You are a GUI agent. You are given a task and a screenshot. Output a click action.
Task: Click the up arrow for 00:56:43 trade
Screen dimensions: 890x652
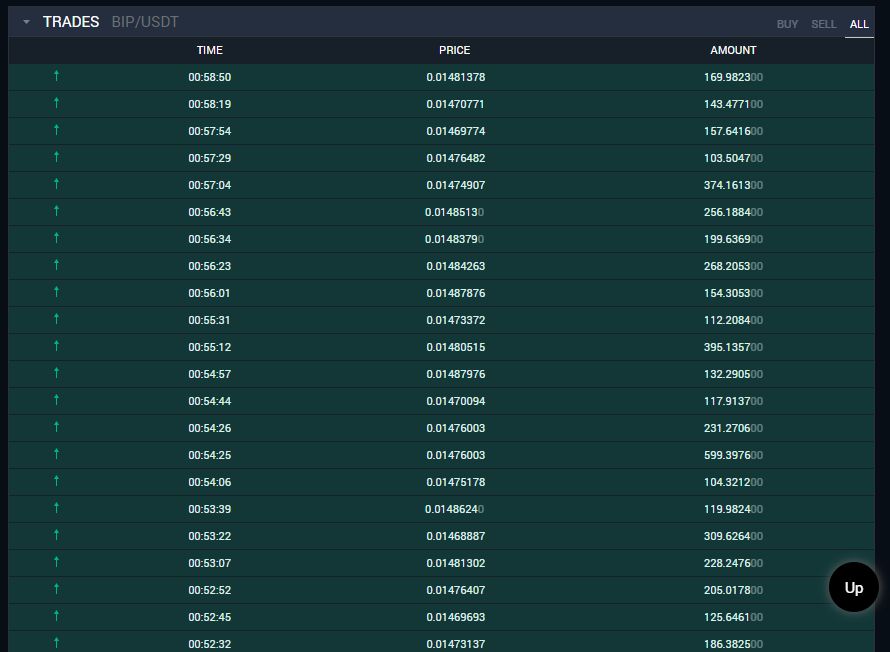[x=56, y=211]
